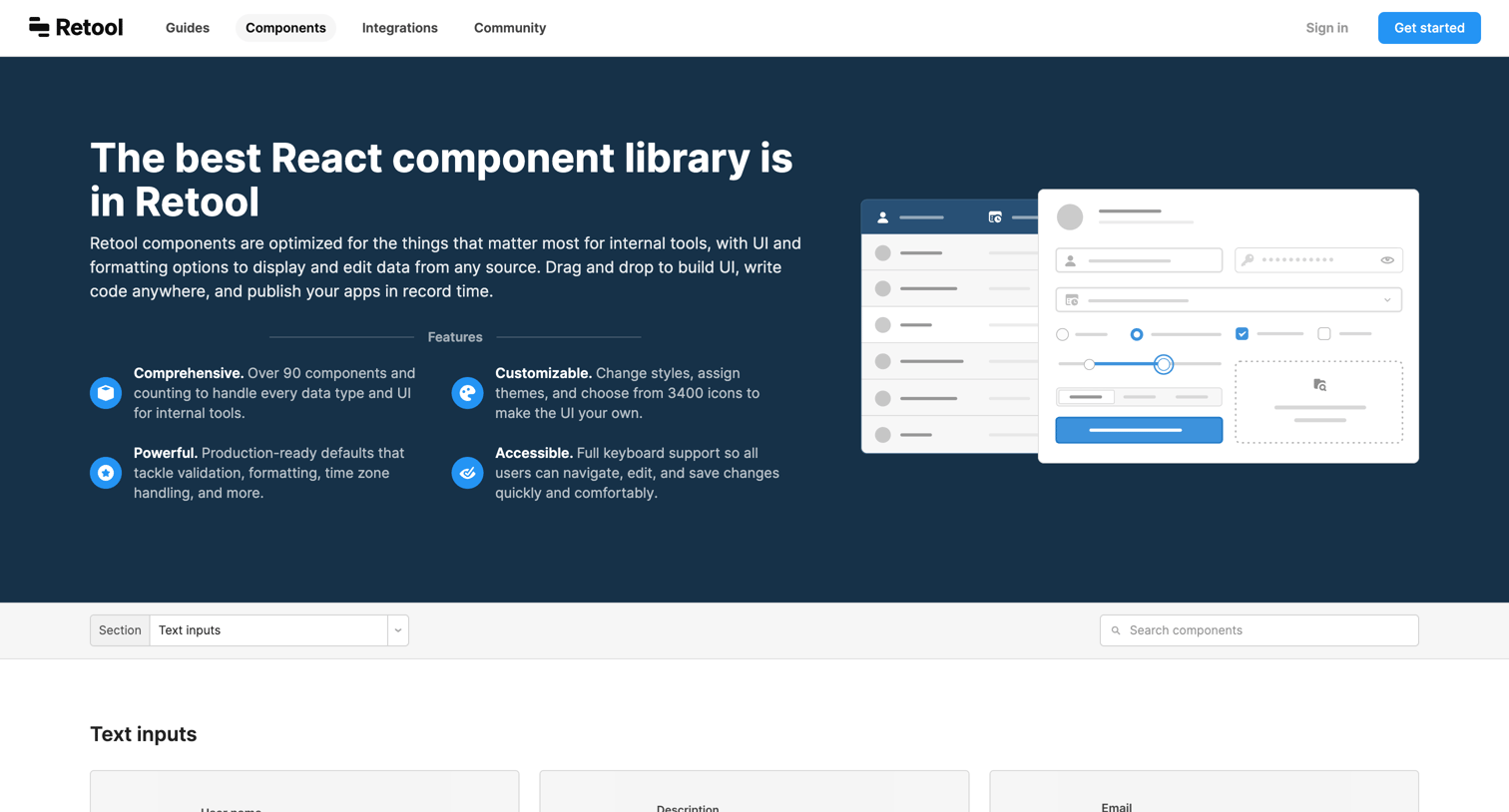Click the Email component card
This screenshot has height=812, width=1509.
[1204, 791]
